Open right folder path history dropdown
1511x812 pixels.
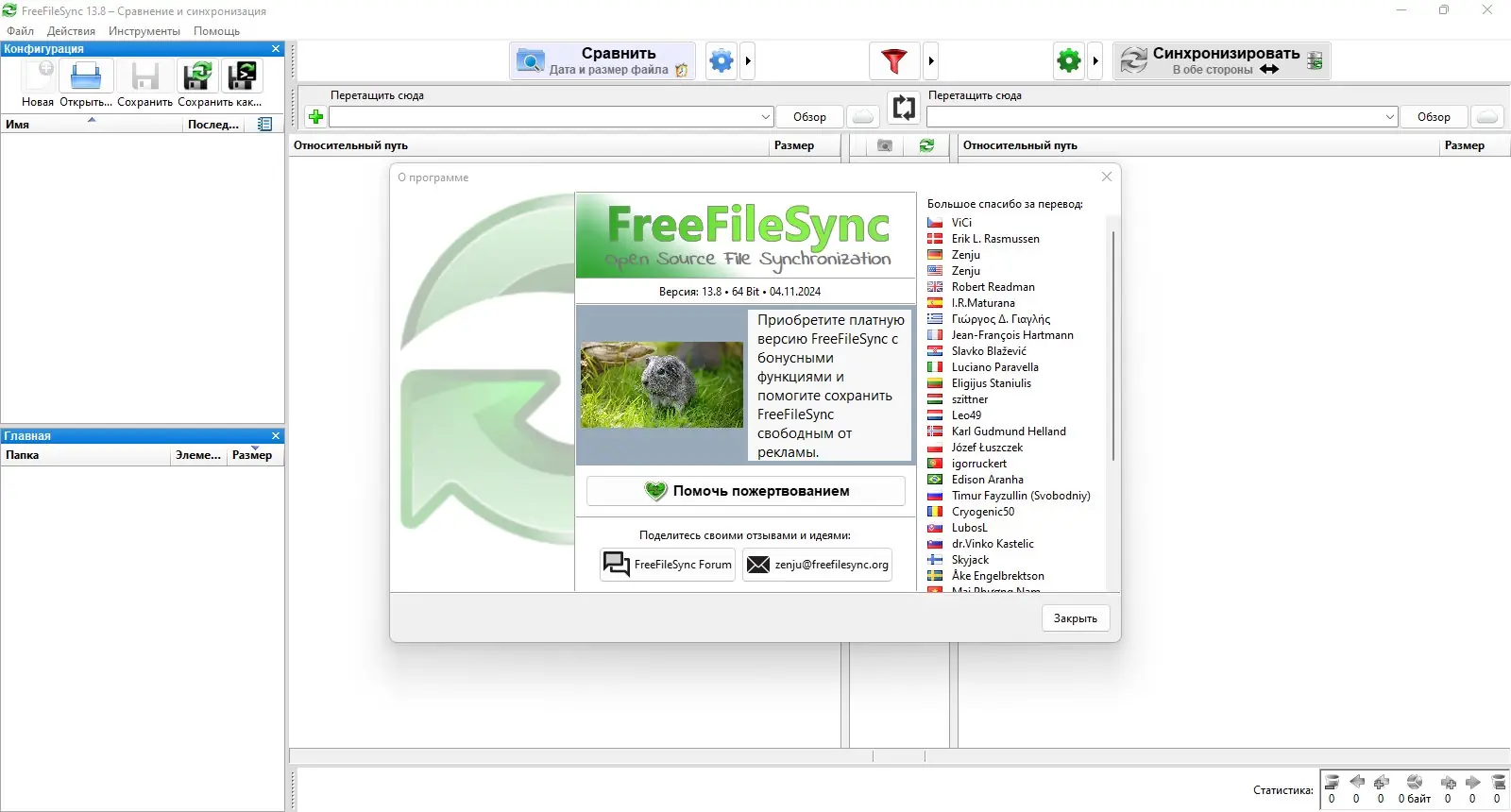click(1390, 117)
